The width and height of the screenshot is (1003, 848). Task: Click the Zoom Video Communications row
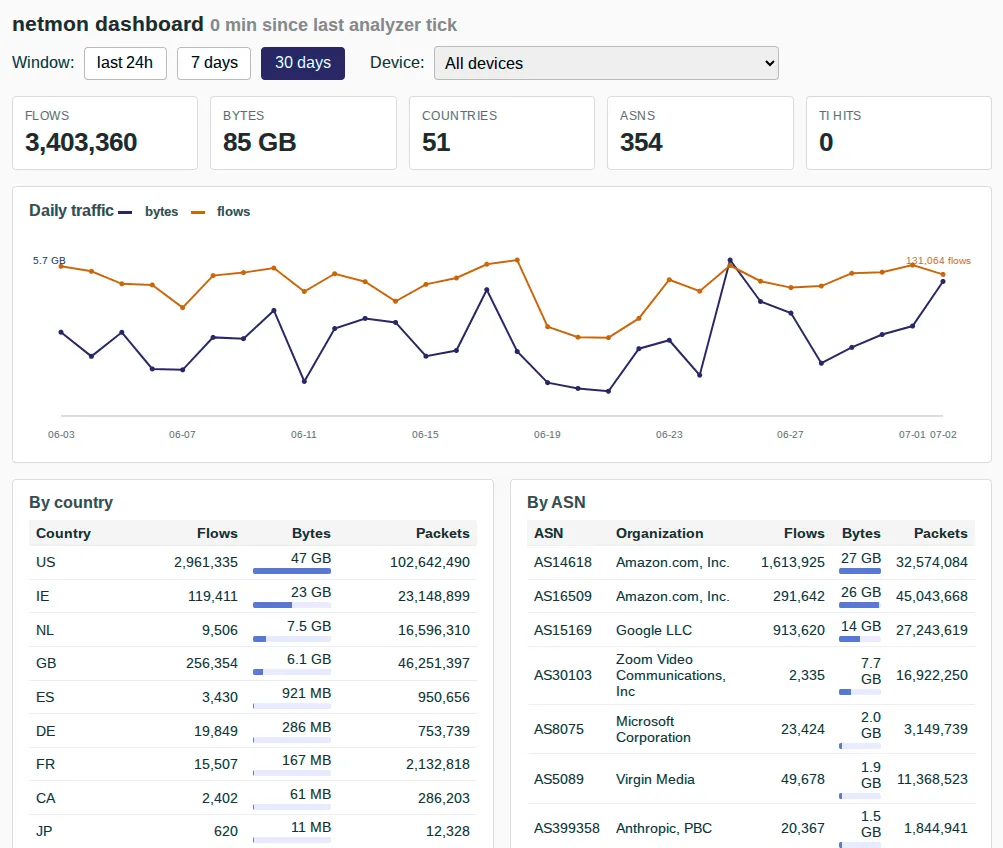coord(751,675)
